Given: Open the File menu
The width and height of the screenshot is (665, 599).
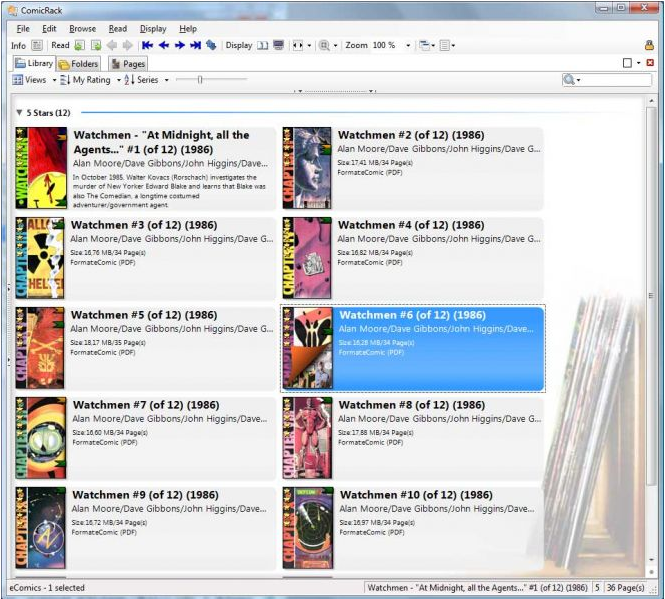Looking at the screenshot, I should point(23,29).
